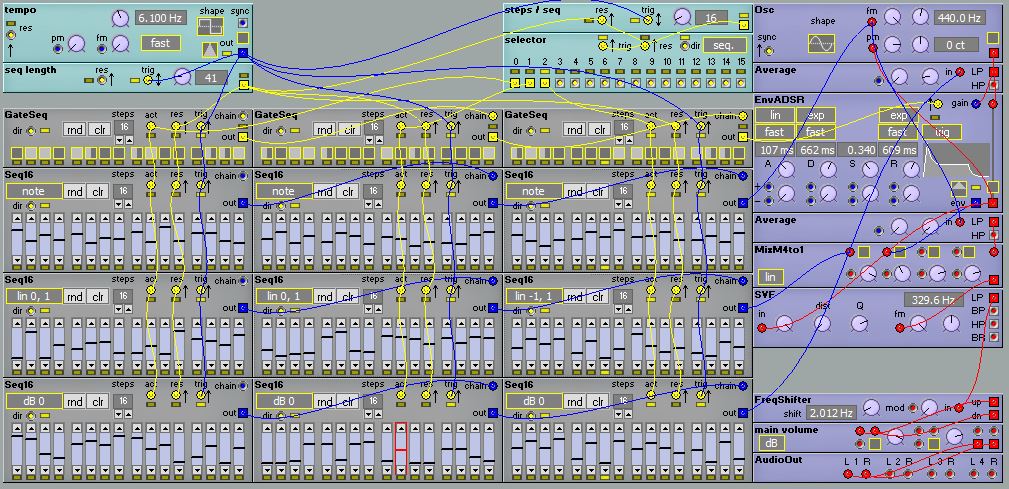This screenshot has height=489, width=1009.
Task: Click the tempo frequency knob
Action: 120,19
